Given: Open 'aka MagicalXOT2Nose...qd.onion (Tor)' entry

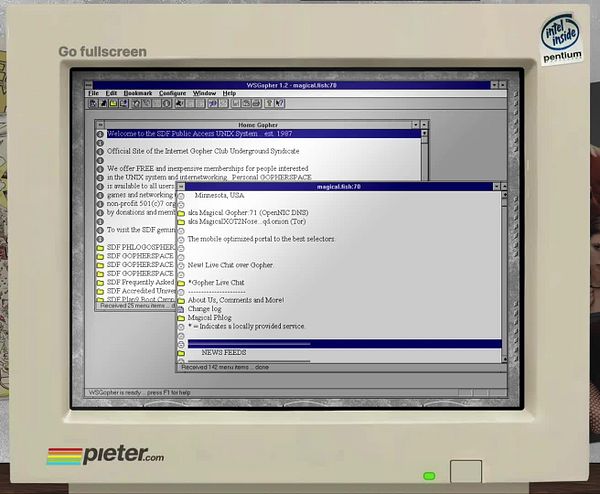Looking at the screenshot, I should click(x=246, y=222).
